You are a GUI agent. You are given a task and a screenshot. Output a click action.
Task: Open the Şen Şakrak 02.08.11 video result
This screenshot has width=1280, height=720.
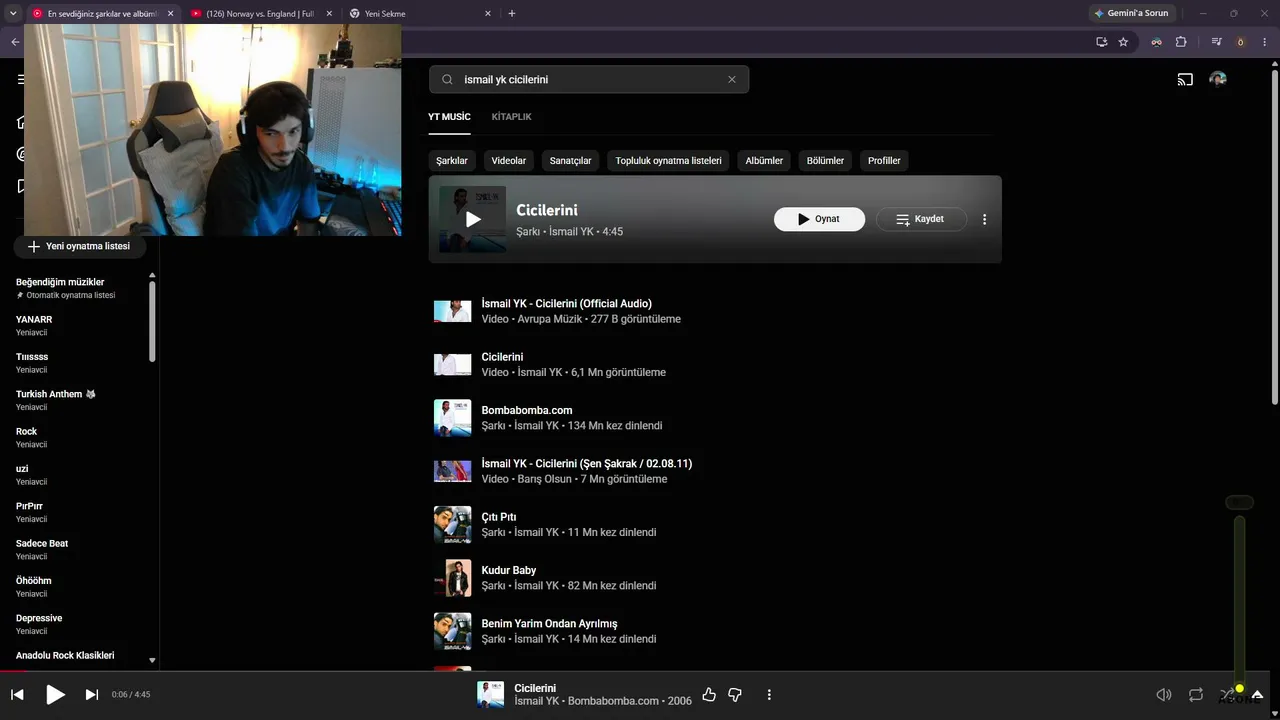click(586, 463)
